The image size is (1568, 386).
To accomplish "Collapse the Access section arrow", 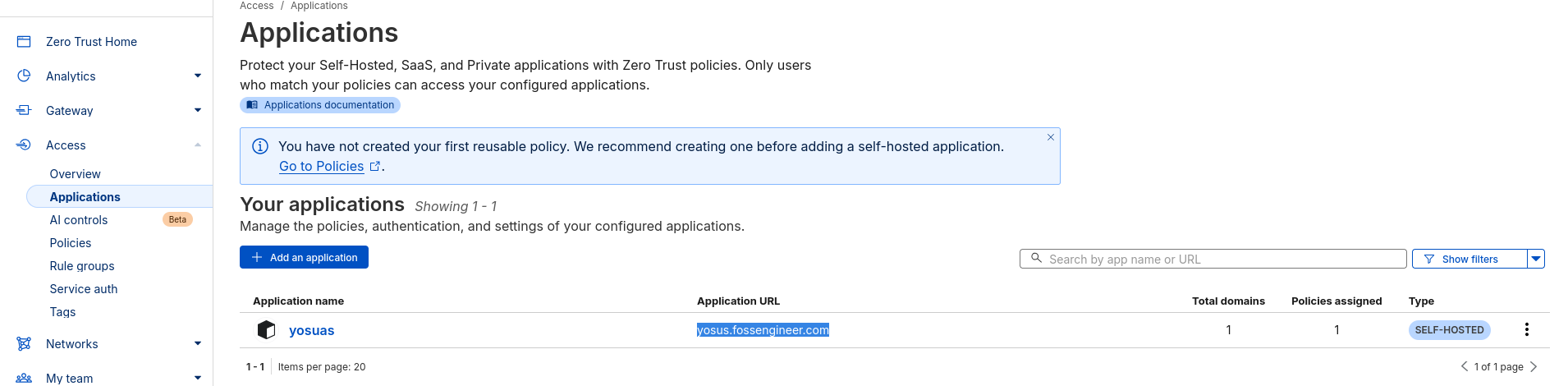I will (197, 145).
